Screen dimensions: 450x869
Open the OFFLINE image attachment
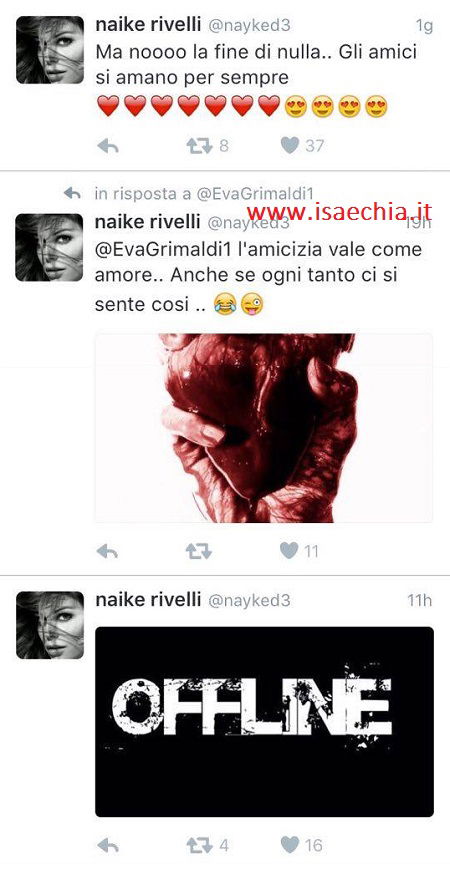click(x=264, y=722)
